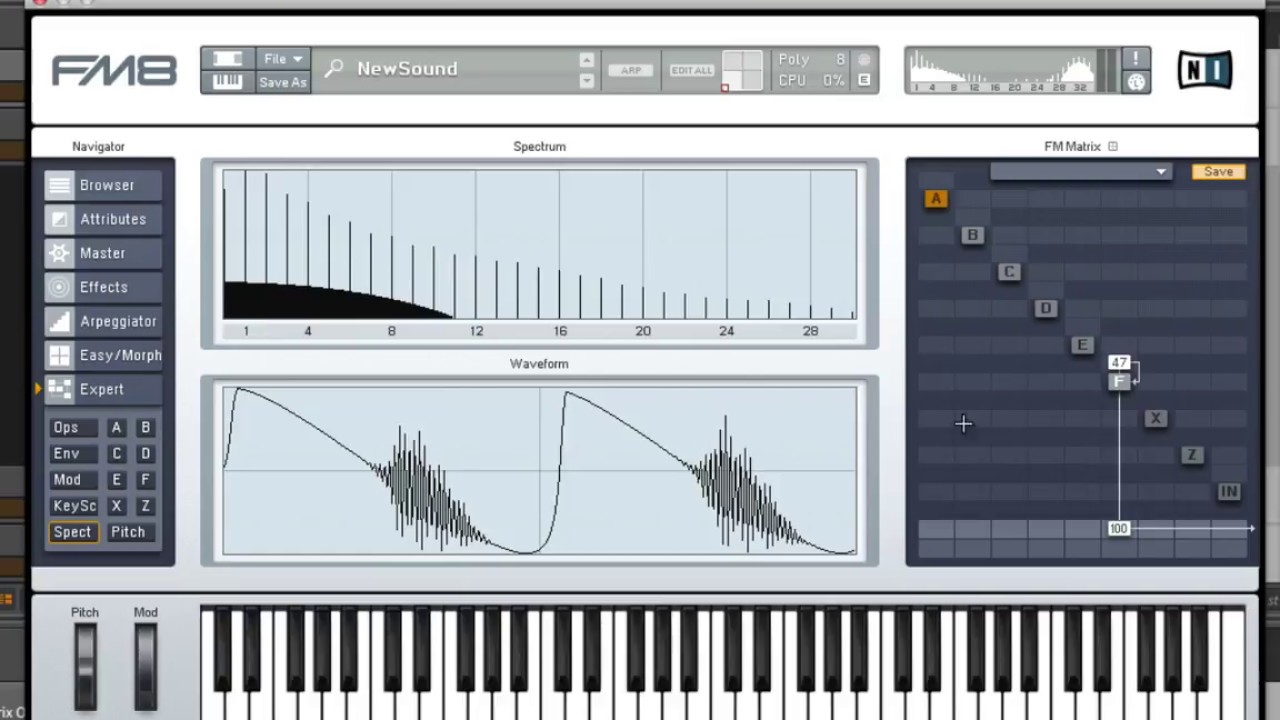Toggle the EDIT ALL button
This screenshot has width=1280, height=720.
pos(692,70)
